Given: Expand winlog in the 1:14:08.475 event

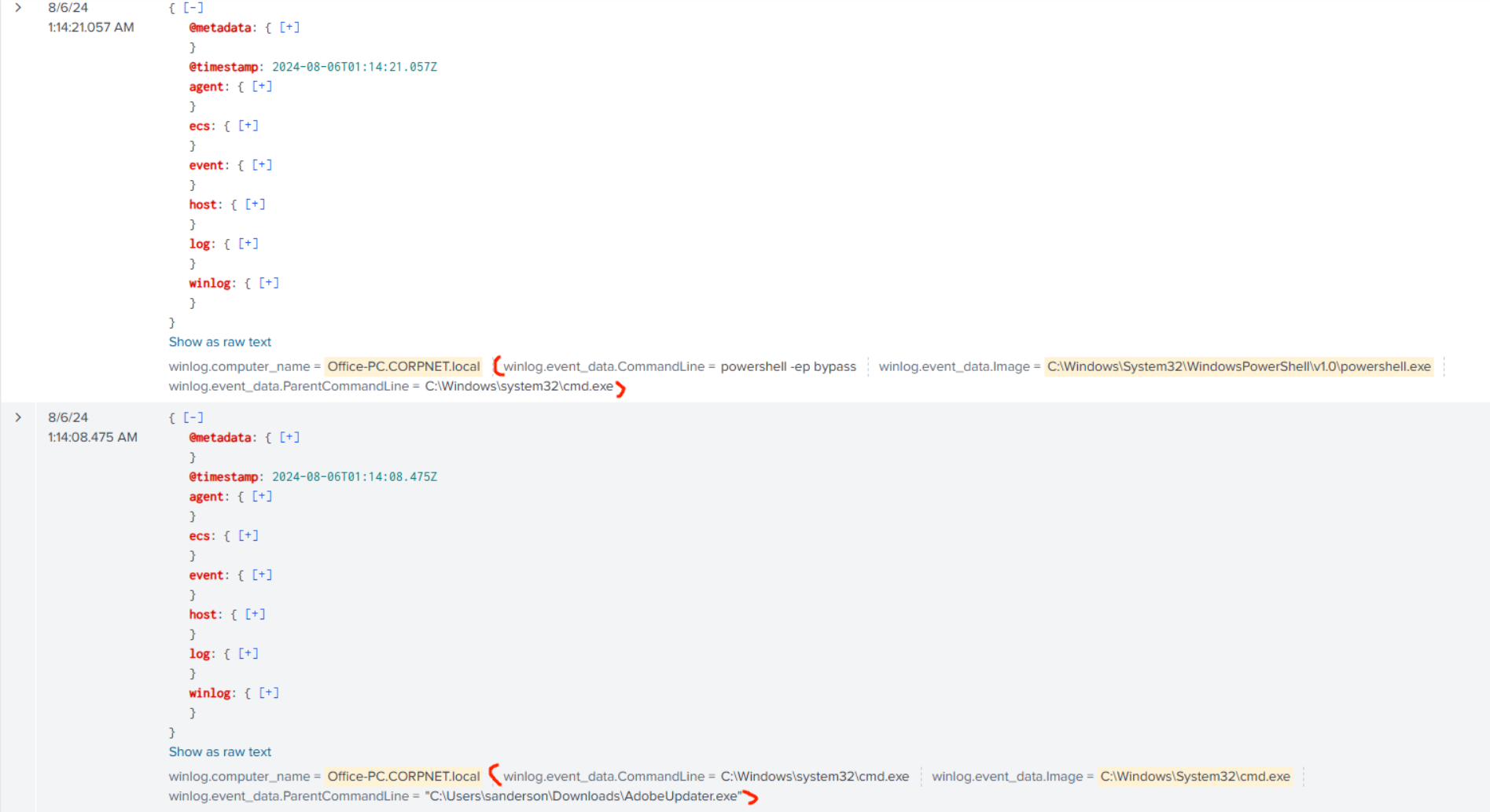Looking at the screenshot, I should pyautogui.click(x=269, y=693).
